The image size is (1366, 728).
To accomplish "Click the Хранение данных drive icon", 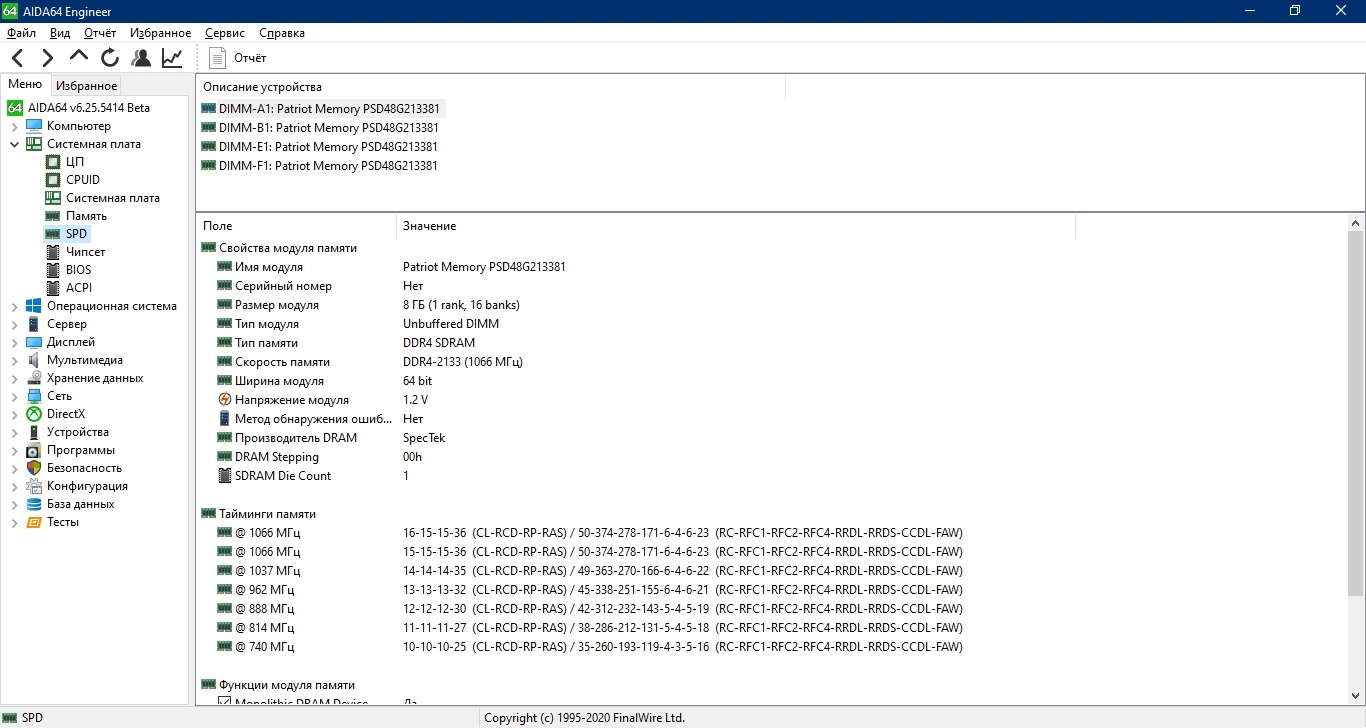I will pos(34,378).
